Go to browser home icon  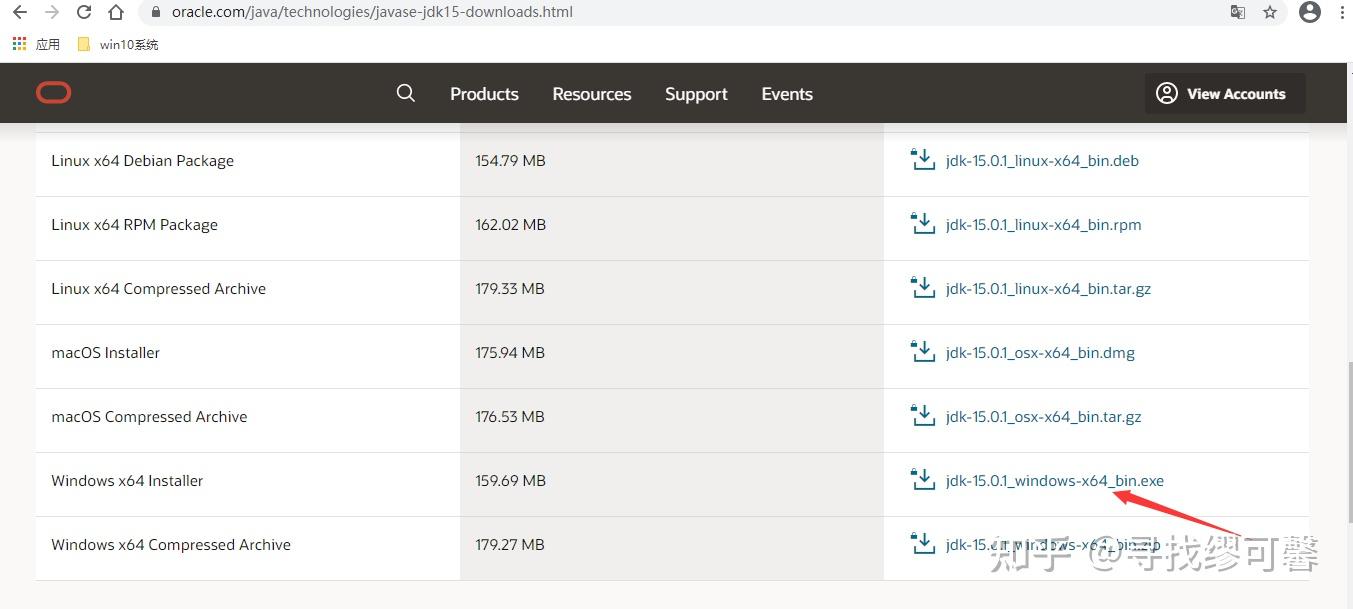tap(116, 12)
